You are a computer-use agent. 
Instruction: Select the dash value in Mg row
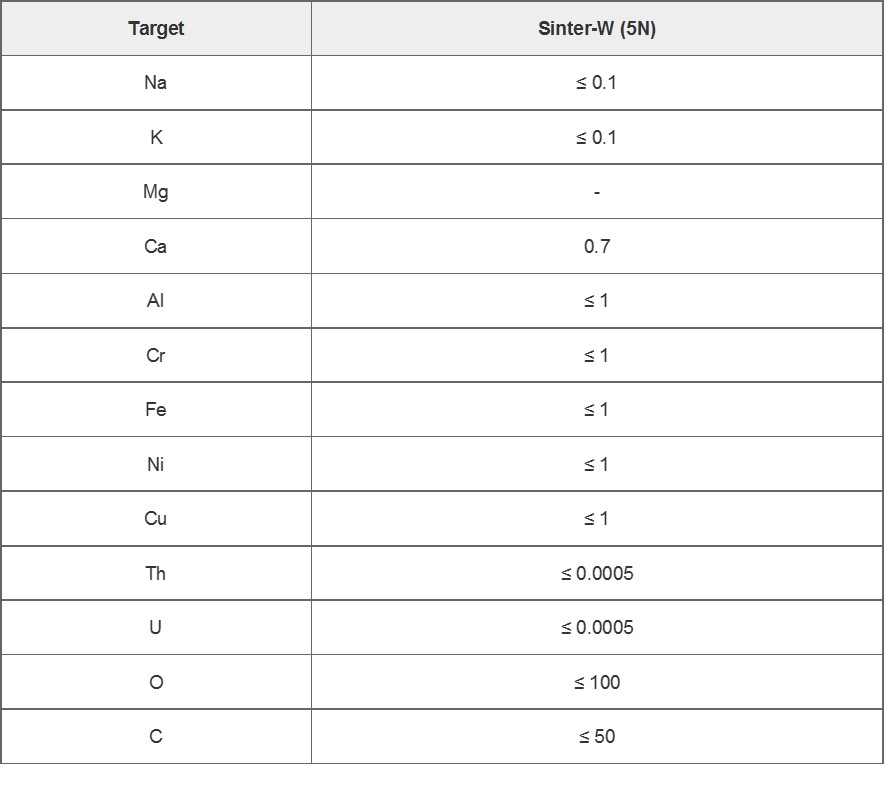[597, 193]
